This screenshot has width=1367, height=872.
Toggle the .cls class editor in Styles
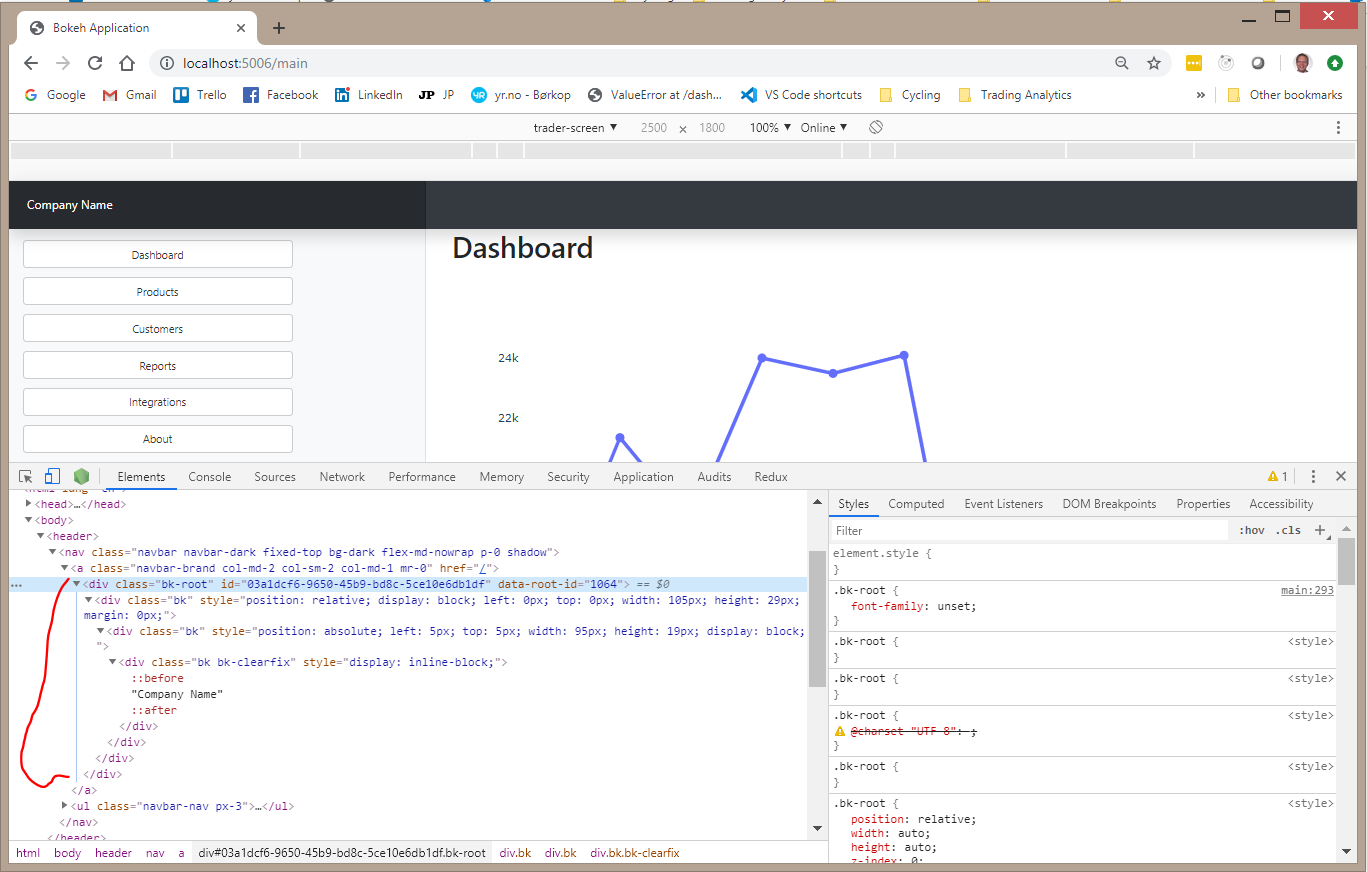(1288, 530)
